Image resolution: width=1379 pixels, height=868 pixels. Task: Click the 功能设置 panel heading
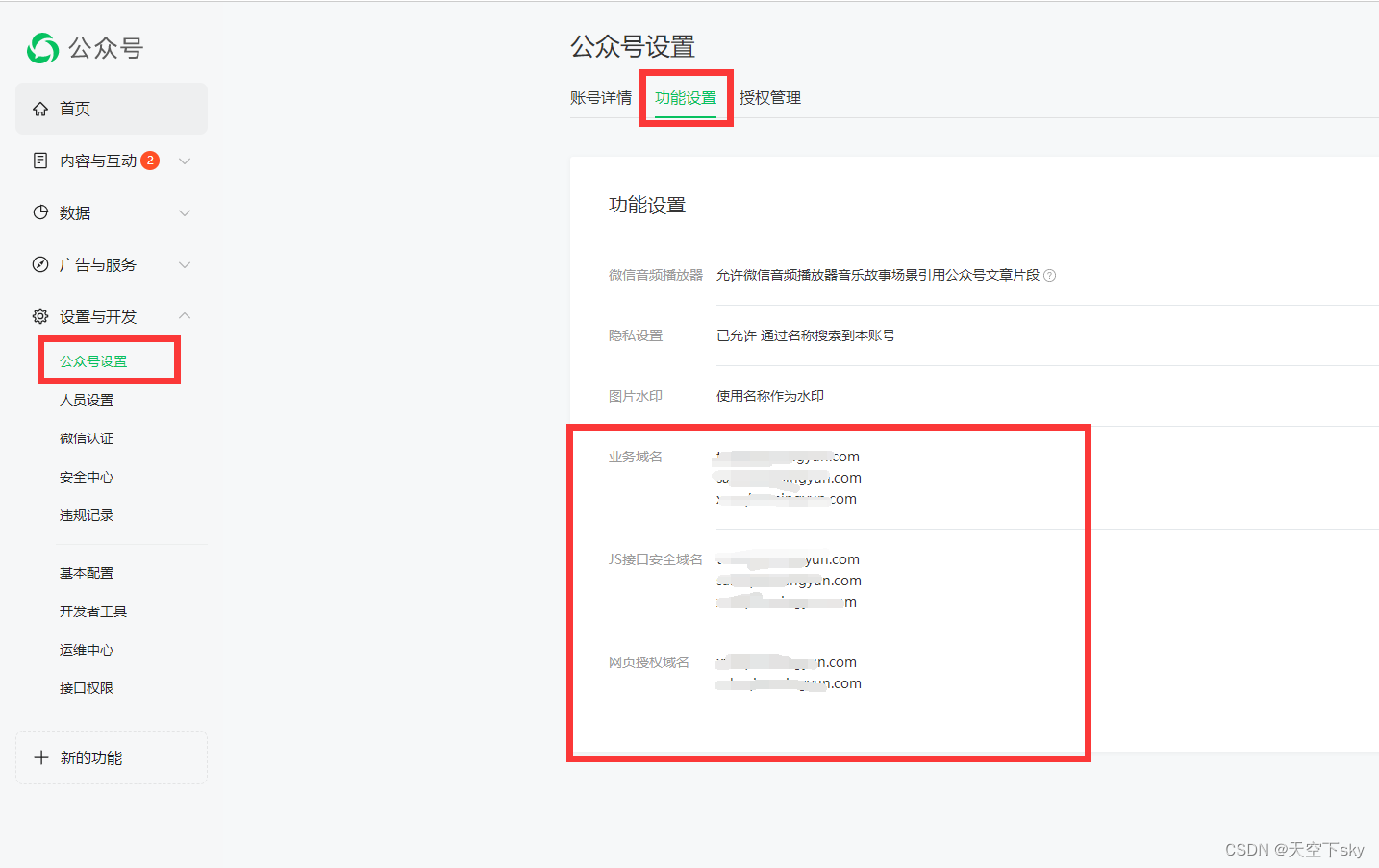tap(647, 205)
